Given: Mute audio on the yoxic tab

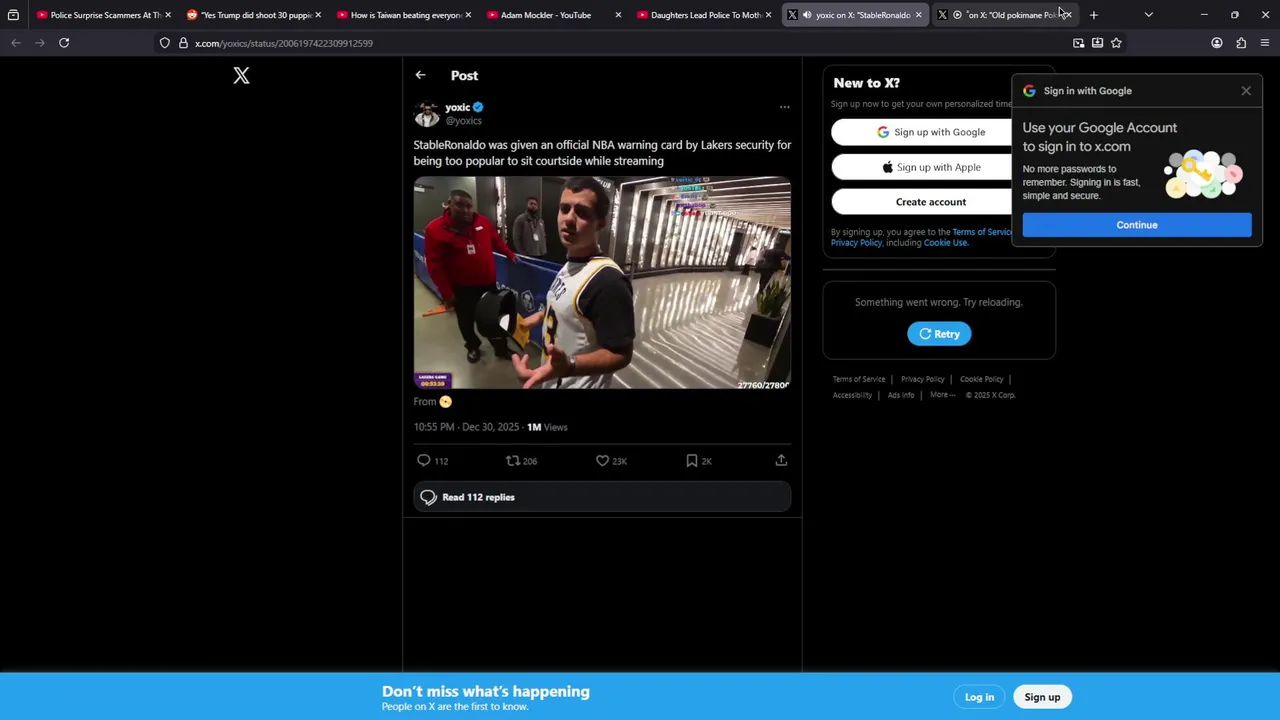Looking at the screenshot, I should tap(807, 15).
